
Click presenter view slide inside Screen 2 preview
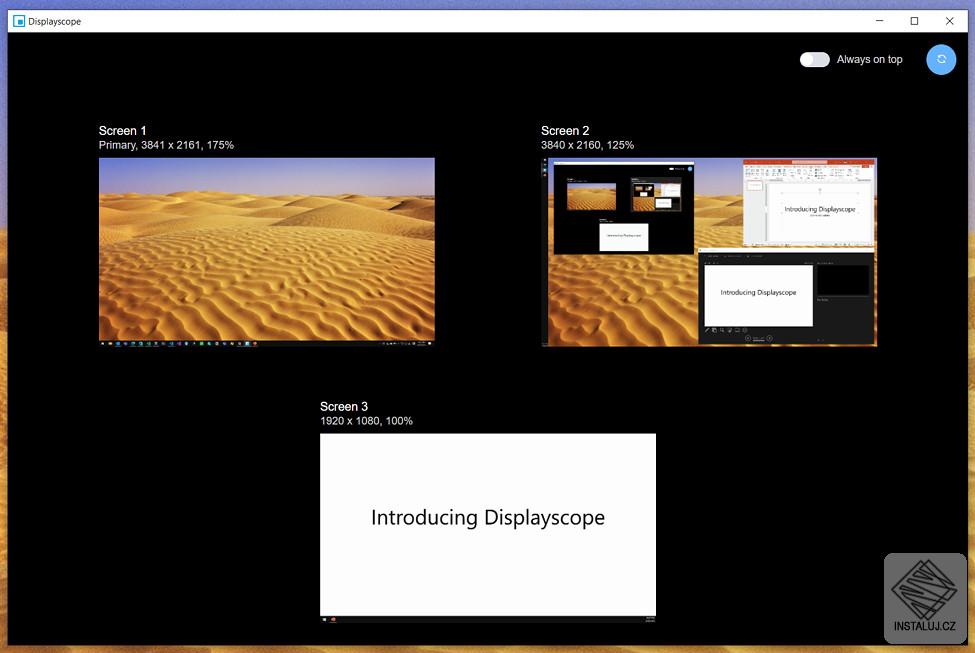pos(758,295)
